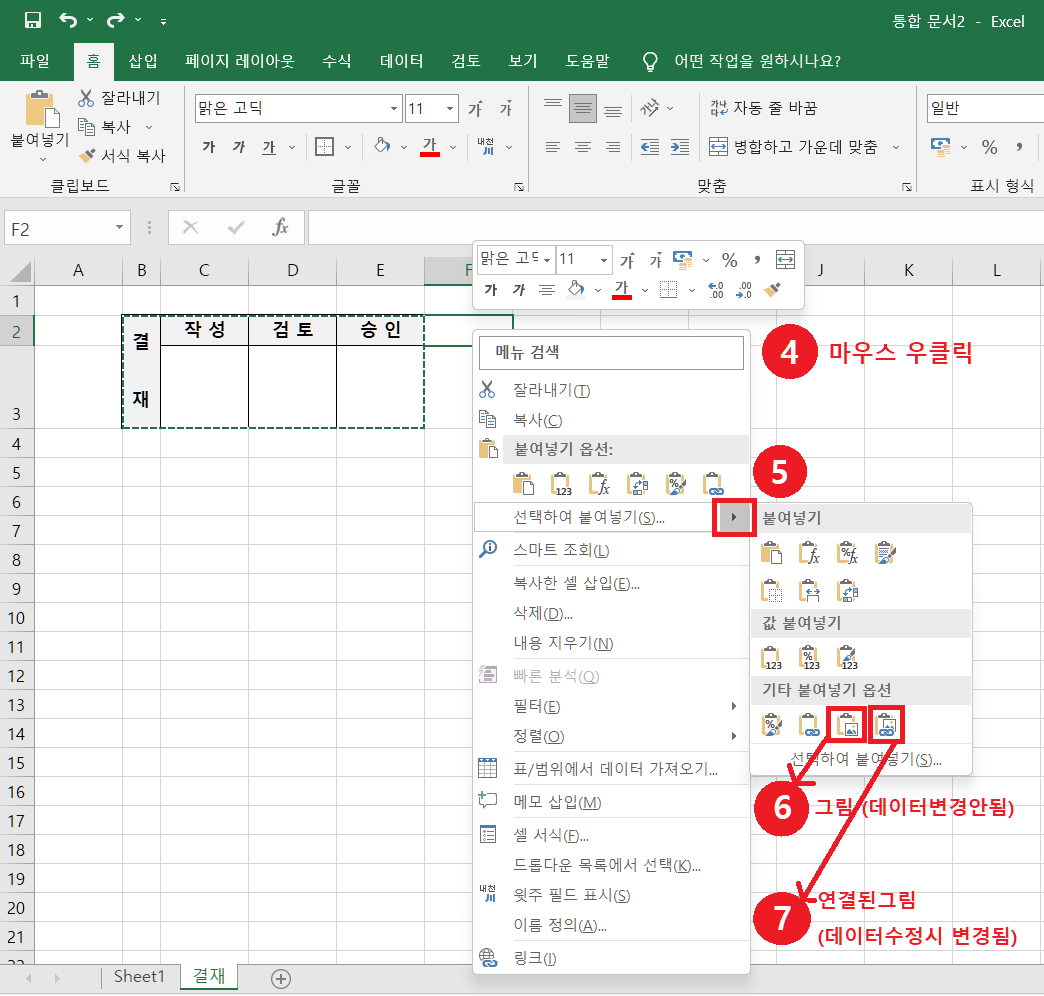Click the ribbon increase font size icon
The image size is (1044, 996).
pos(475,109)
